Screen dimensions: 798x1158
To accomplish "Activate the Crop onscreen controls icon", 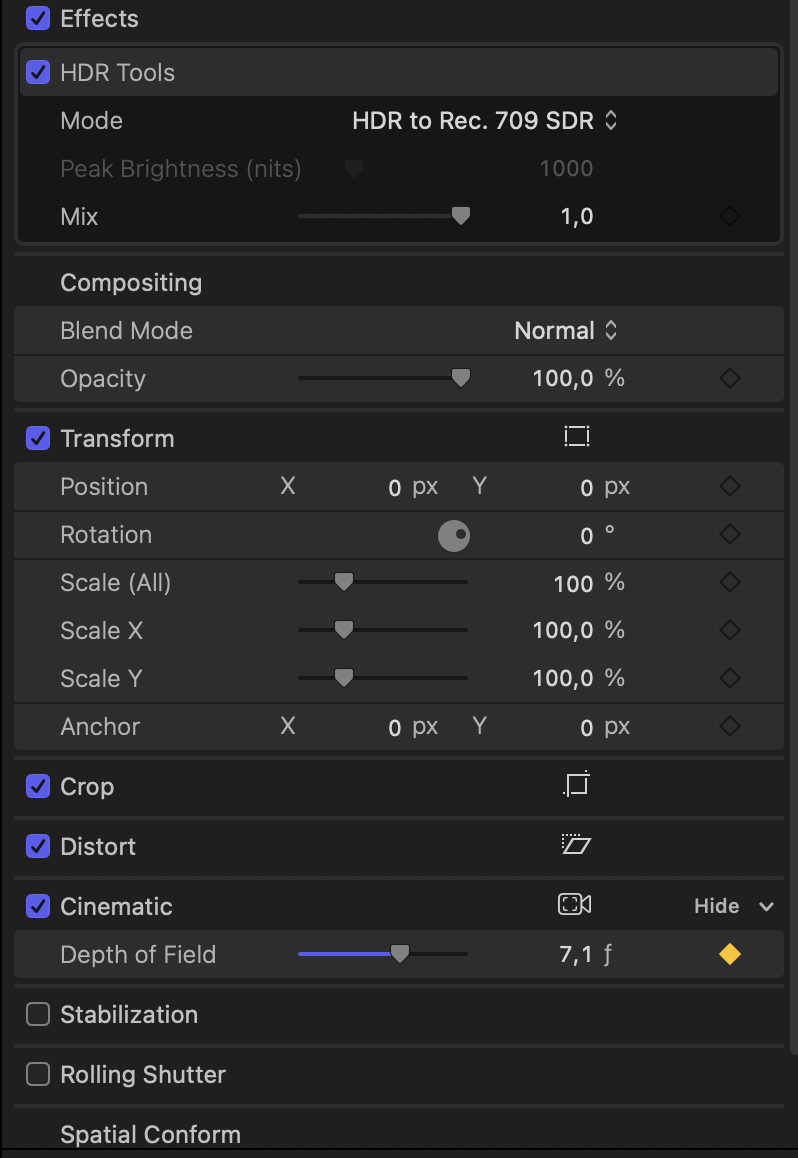I will [x=577, y=786].
